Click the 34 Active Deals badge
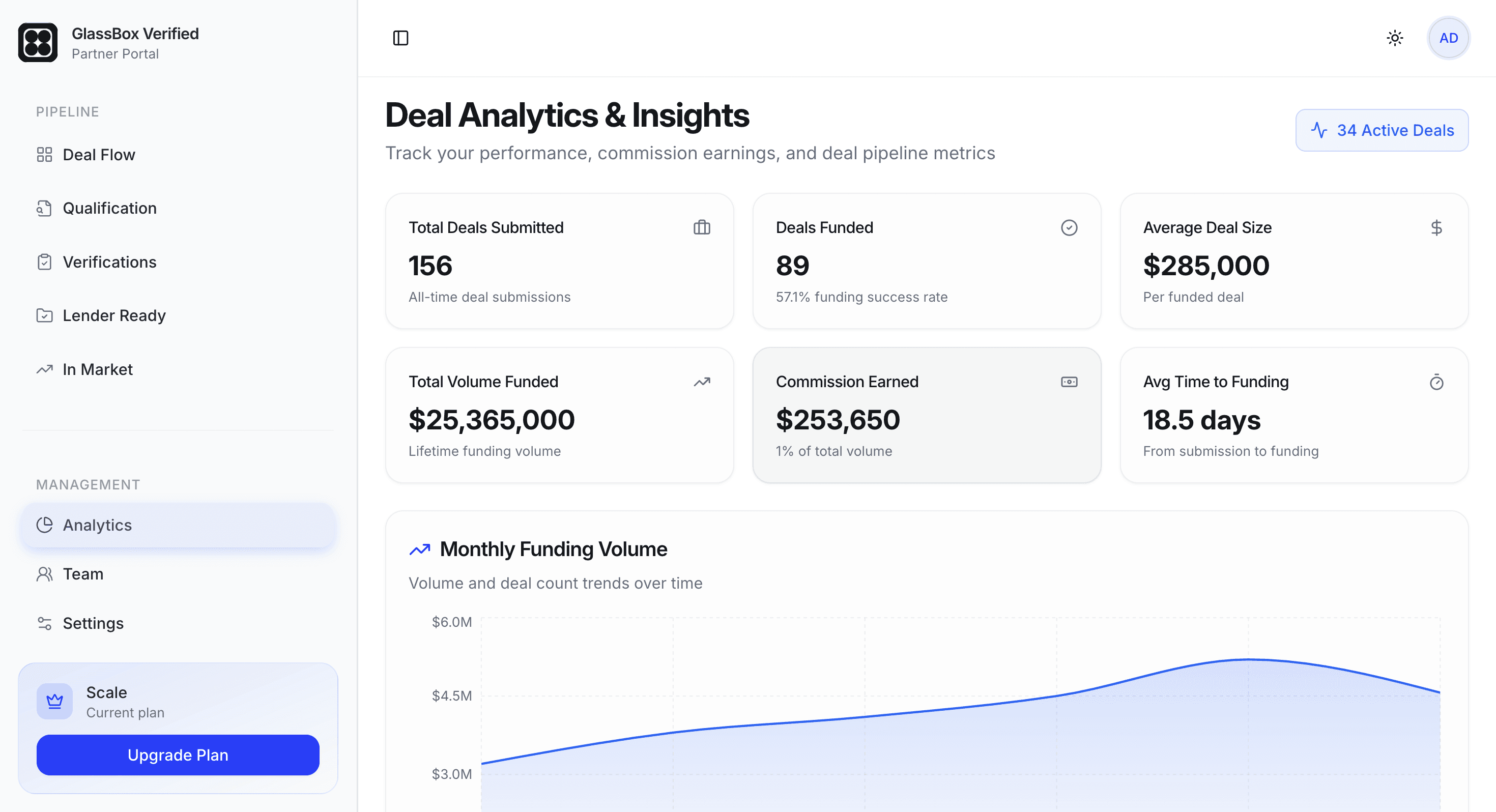The width and height of the screenshot is (1496, 812). tap(1382, 130)
